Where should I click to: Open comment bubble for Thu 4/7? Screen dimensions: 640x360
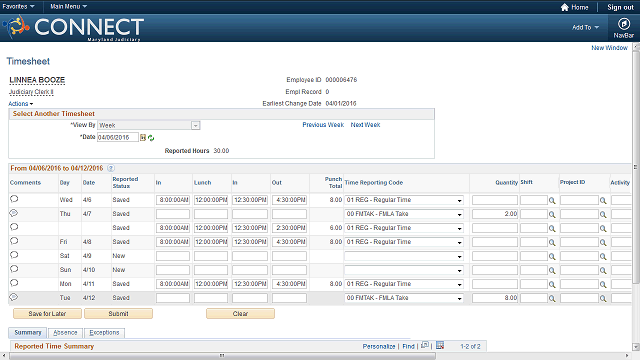pos(14,213)
